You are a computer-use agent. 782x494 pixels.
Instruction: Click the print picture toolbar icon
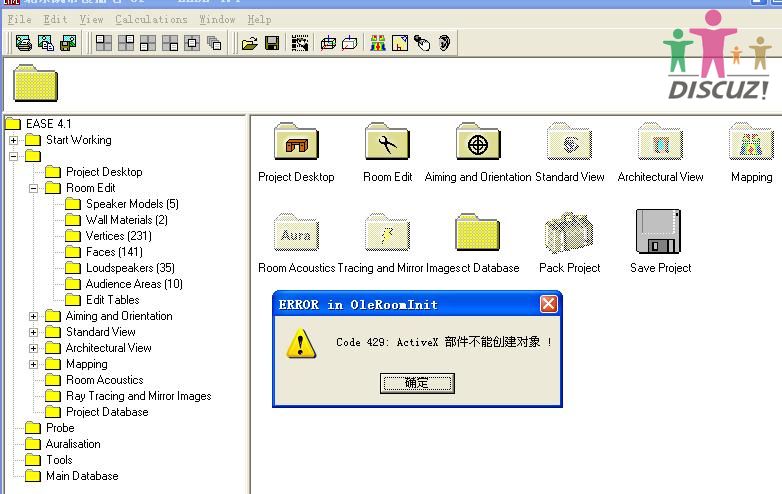[x=23, y=43]
